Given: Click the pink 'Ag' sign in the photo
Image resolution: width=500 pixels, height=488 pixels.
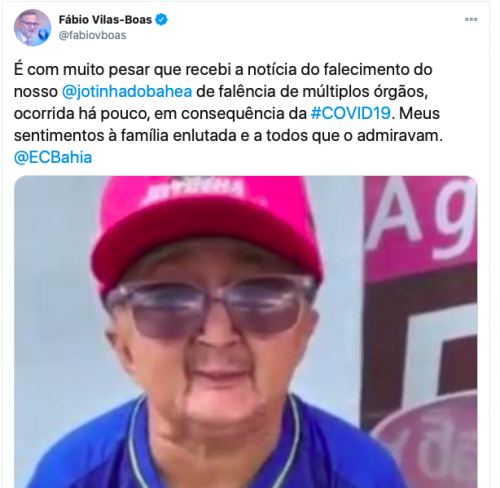Looking at the screenshot, I should point(421,227).
